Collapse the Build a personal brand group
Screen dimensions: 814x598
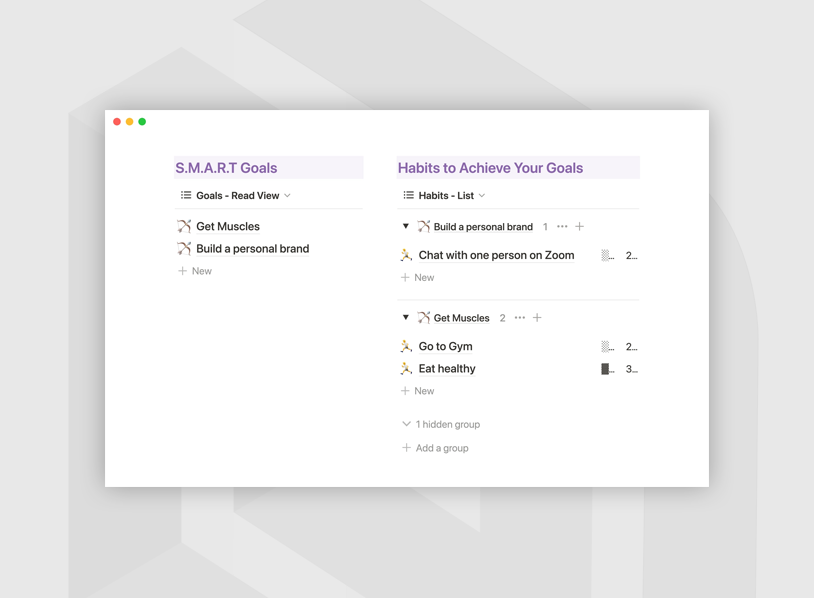[406, 227]
